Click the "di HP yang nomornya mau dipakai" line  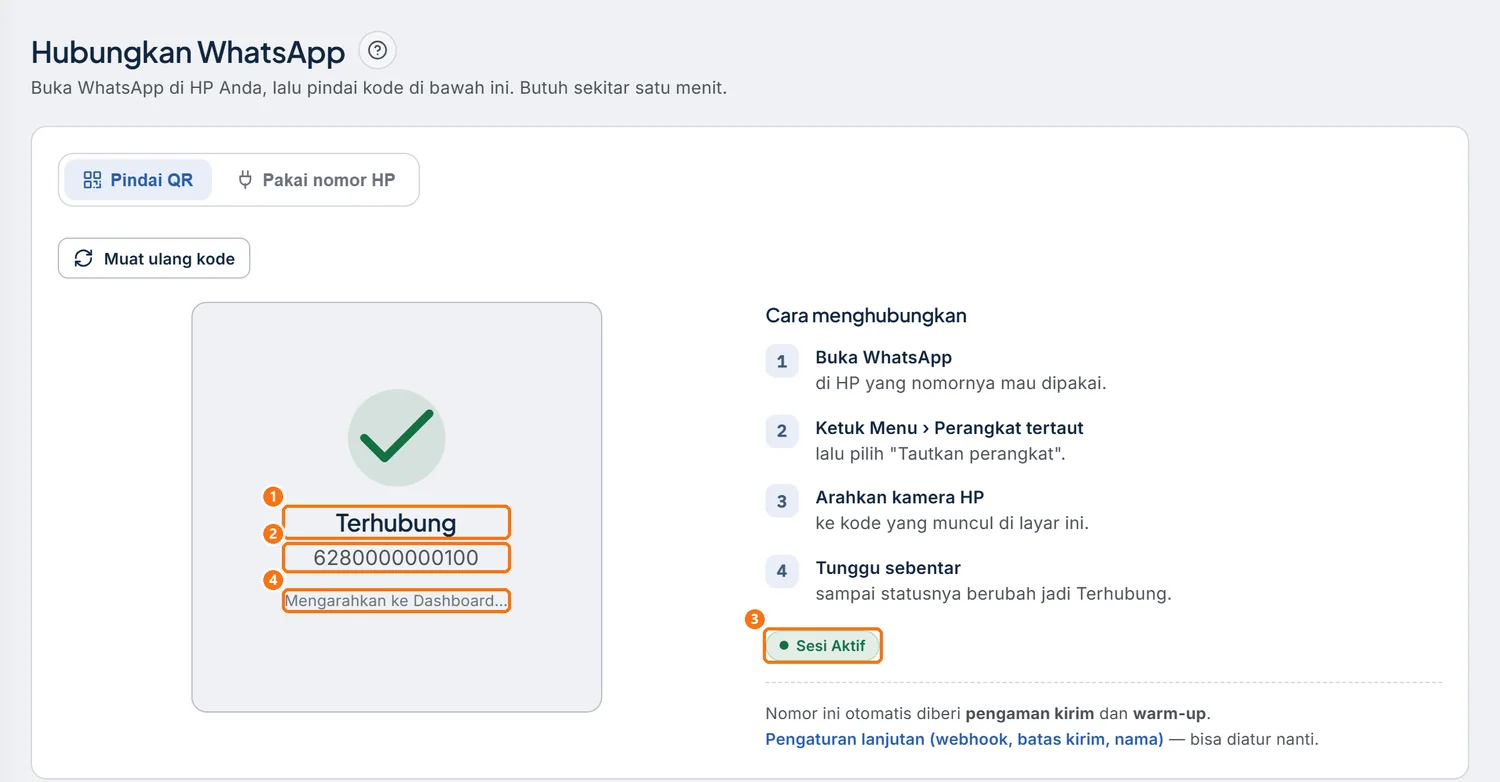[x=961, y=383]
